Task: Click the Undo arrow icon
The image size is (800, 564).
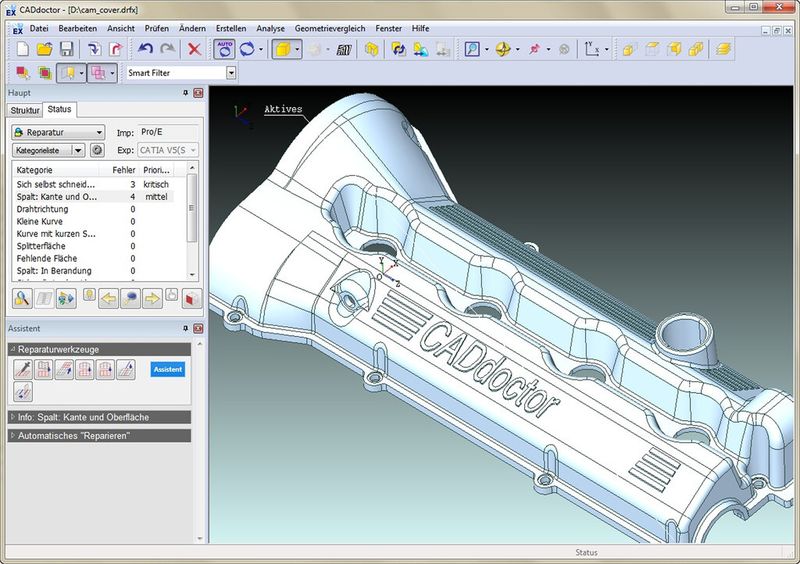Action: pos(145,49)
